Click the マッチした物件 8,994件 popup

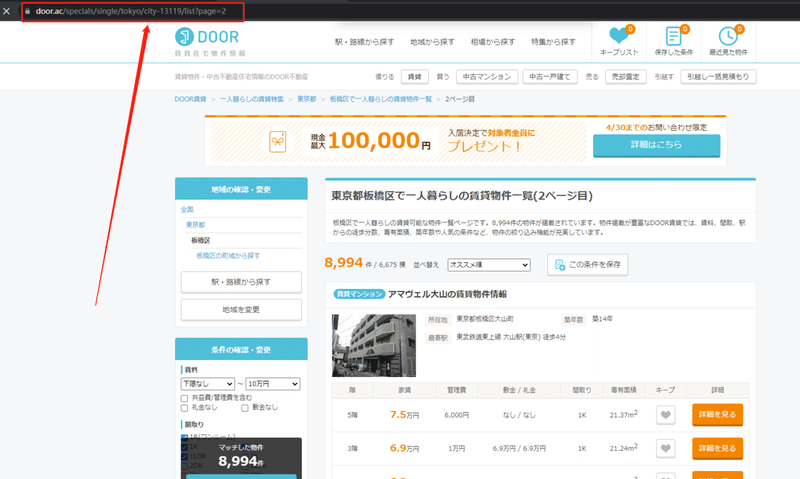point(241,457)
